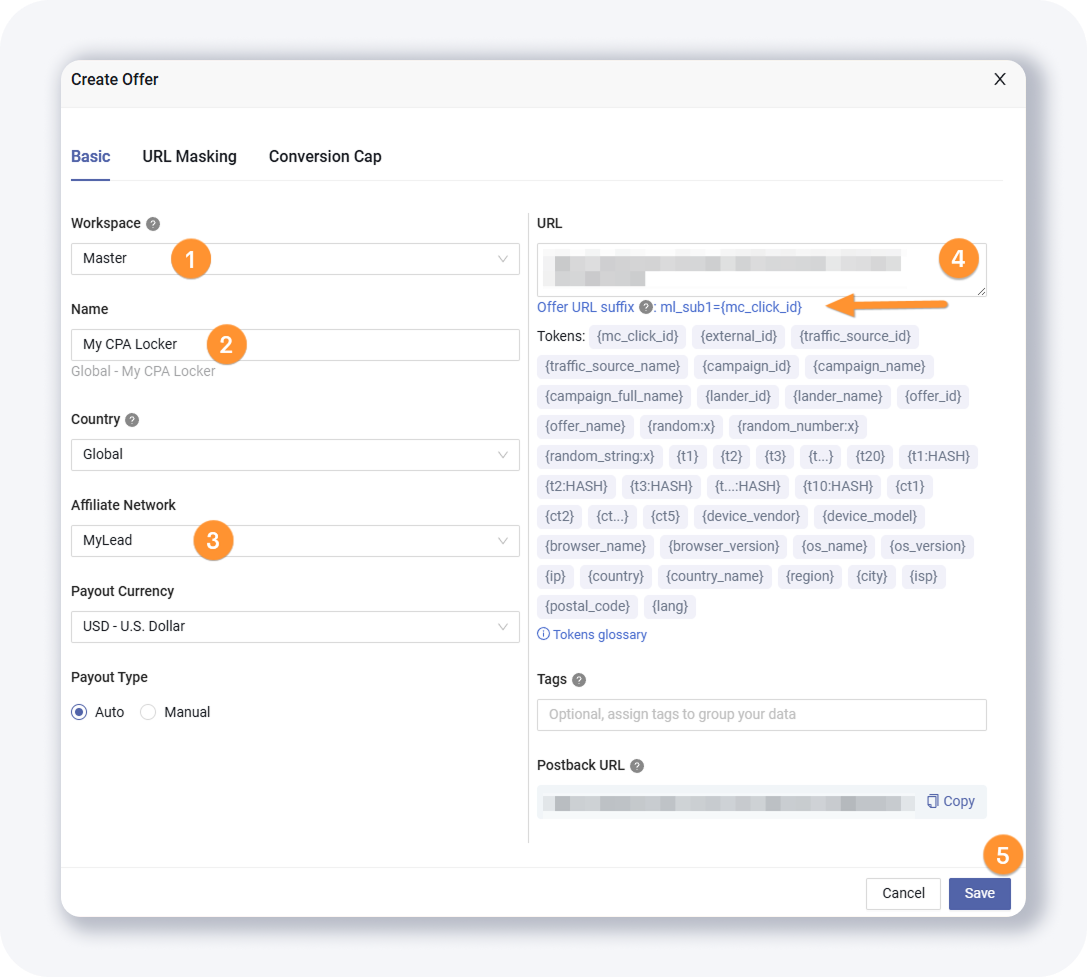1087x977 pixels.
Task: Click the Postback URL help icon
Action: 637,766
